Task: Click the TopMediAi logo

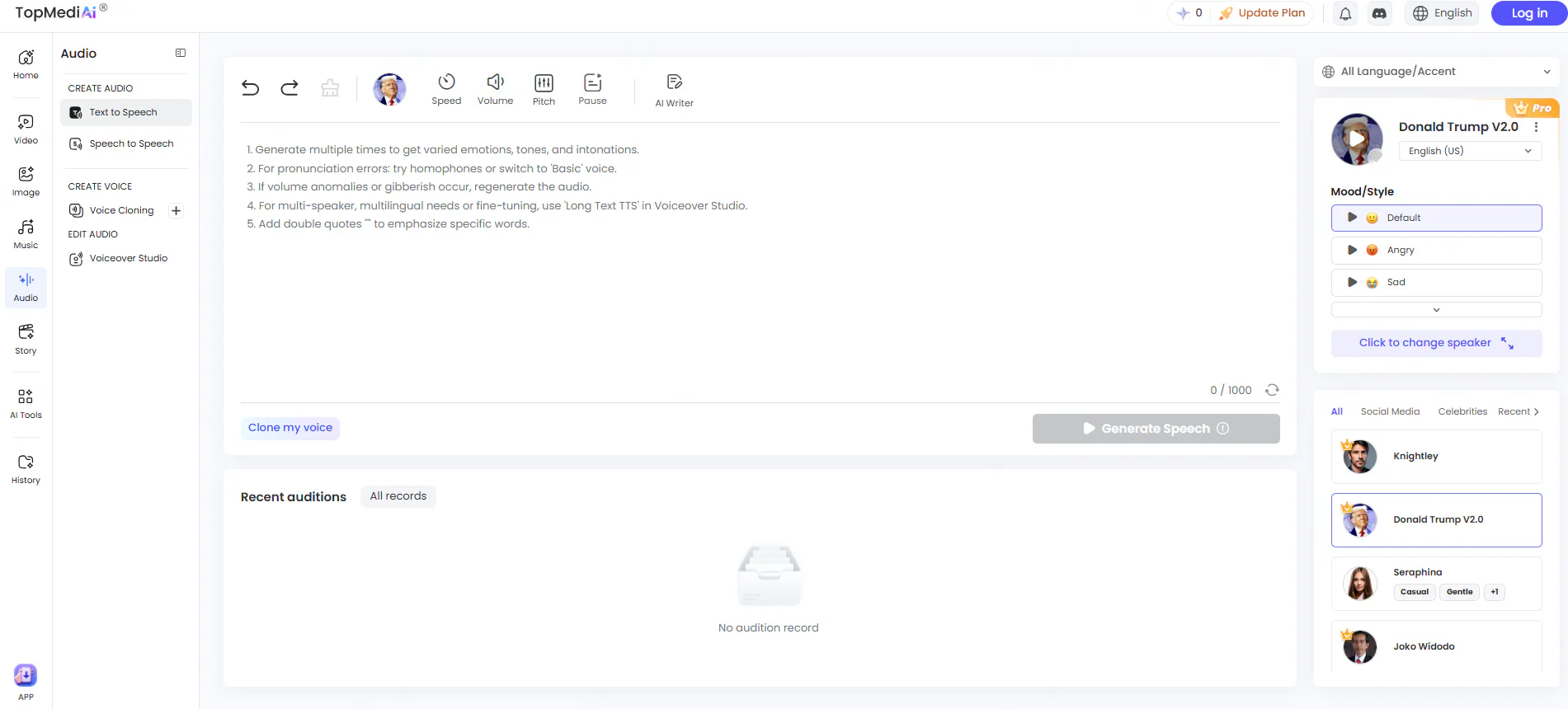Action: (x=61, y=12)
